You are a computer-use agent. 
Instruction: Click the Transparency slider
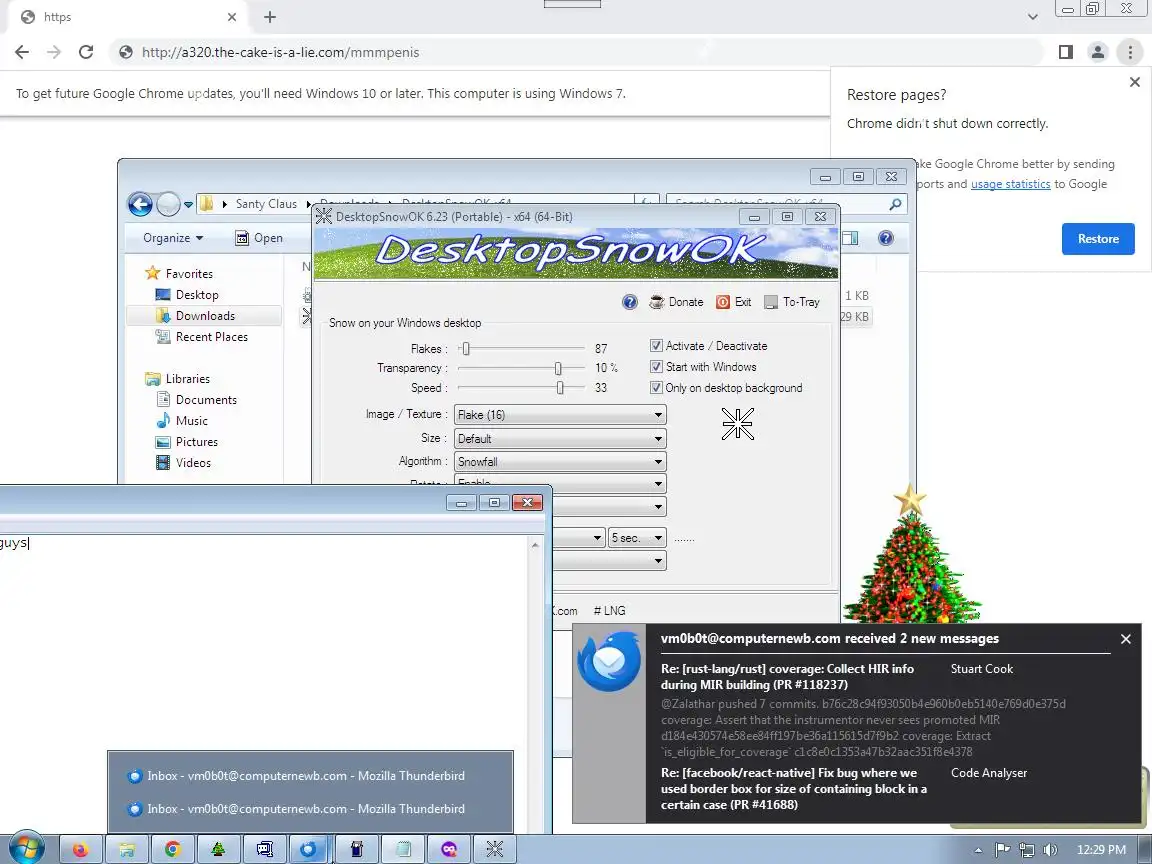(x=521, y=368)
